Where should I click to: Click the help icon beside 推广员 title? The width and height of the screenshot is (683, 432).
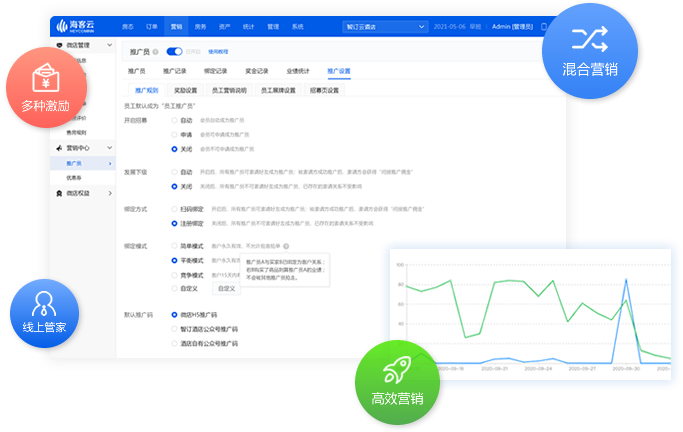pos(156,50)
